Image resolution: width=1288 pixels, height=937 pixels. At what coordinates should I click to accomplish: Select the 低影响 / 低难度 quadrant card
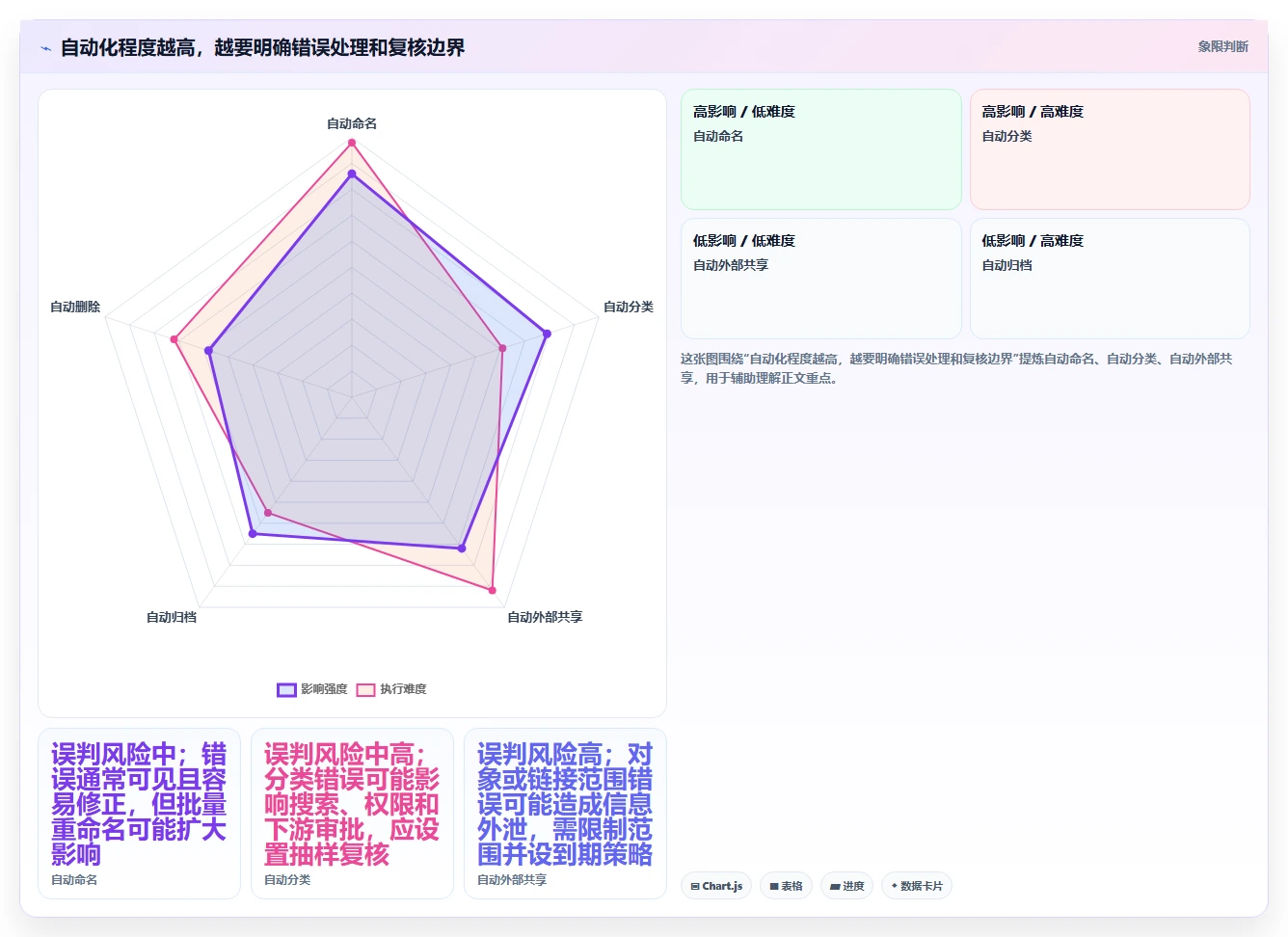point(821,279)
